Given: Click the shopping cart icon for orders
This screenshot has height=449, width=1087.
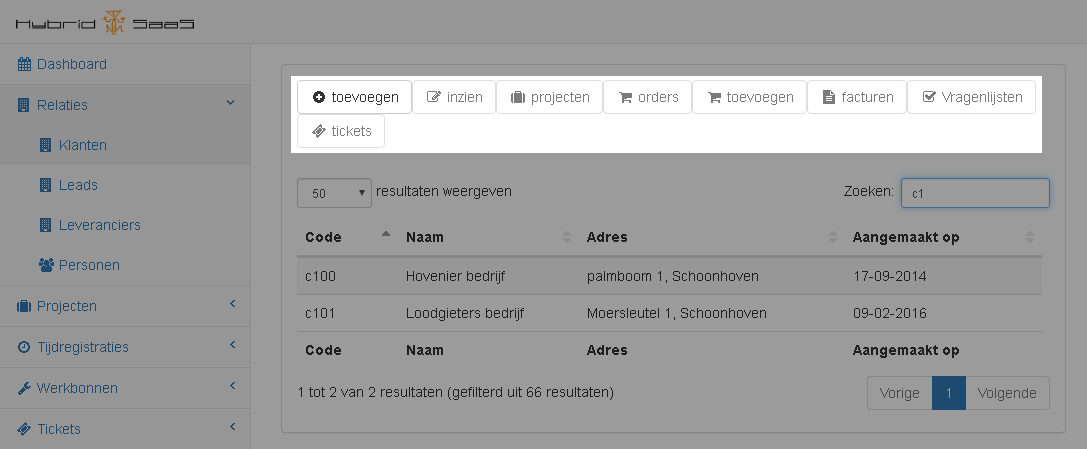Looking at the screenshot, I should 625,97.
